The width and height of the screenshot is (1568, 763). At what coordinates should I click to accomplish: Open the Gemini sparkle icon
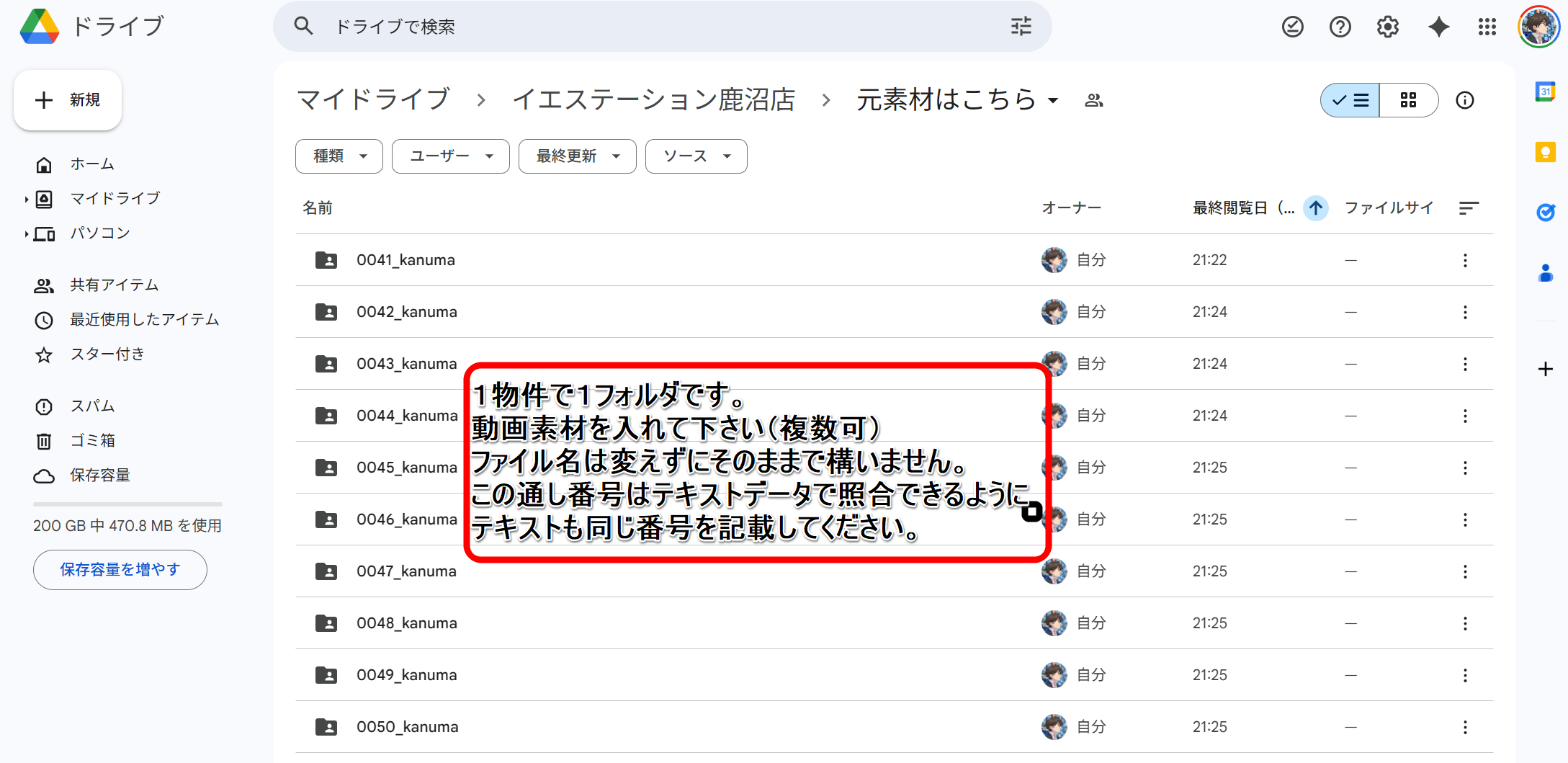tap(1438, 27)
